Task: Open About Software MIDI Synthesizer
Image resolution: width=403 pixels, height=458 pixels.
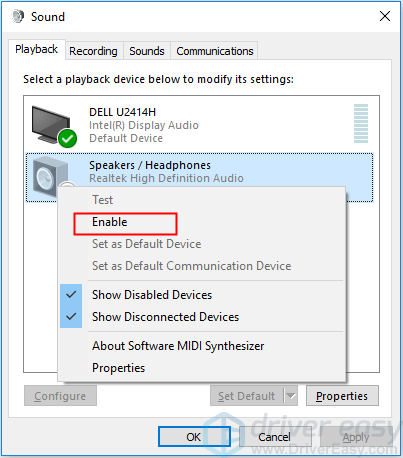Action: click(x=178, y=346)
